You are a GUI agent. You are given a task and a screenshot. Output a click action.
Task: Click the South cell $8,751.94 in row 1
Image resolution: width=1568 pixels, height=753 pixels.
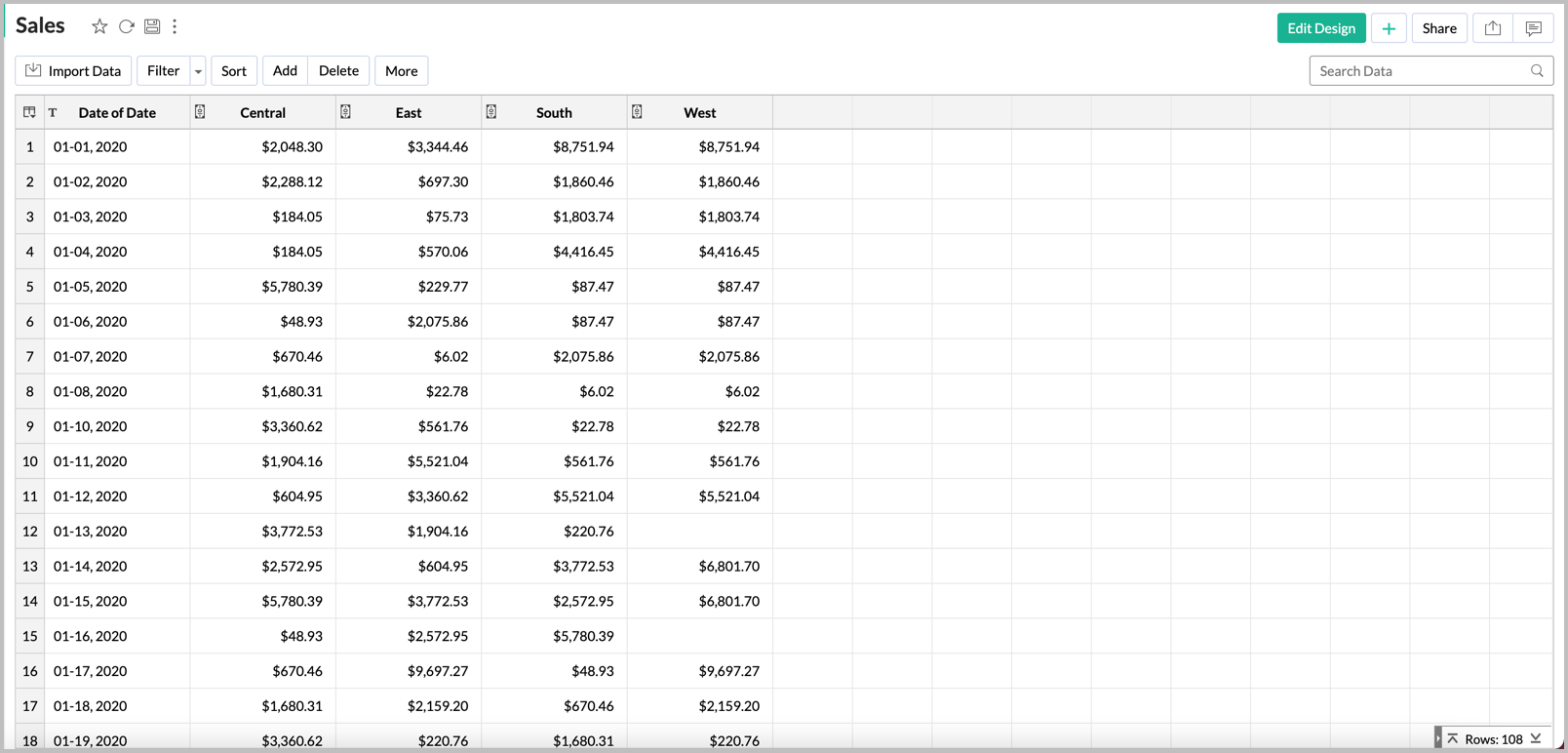pos(554,147)
